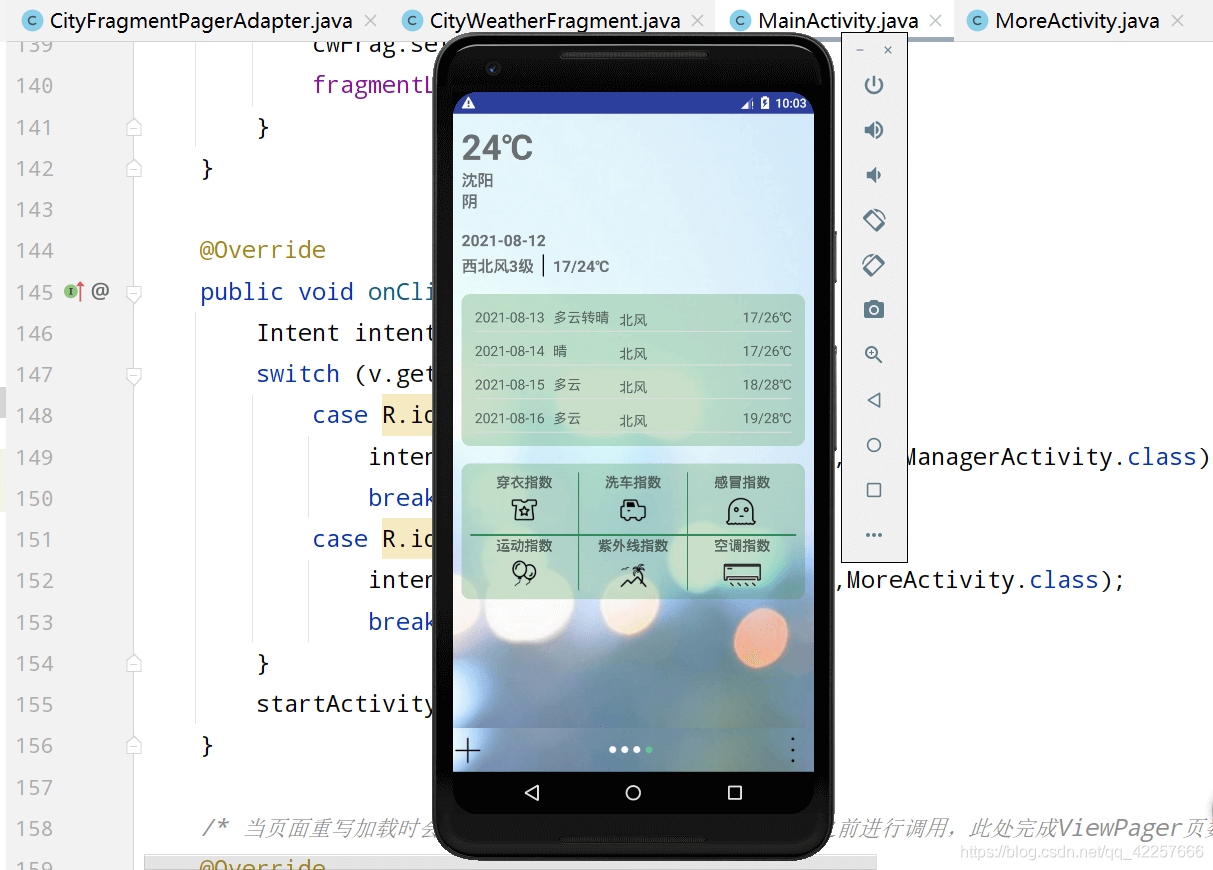
Task: Open extended controls via three-dot sidebar button
Action: click(874, 534)
